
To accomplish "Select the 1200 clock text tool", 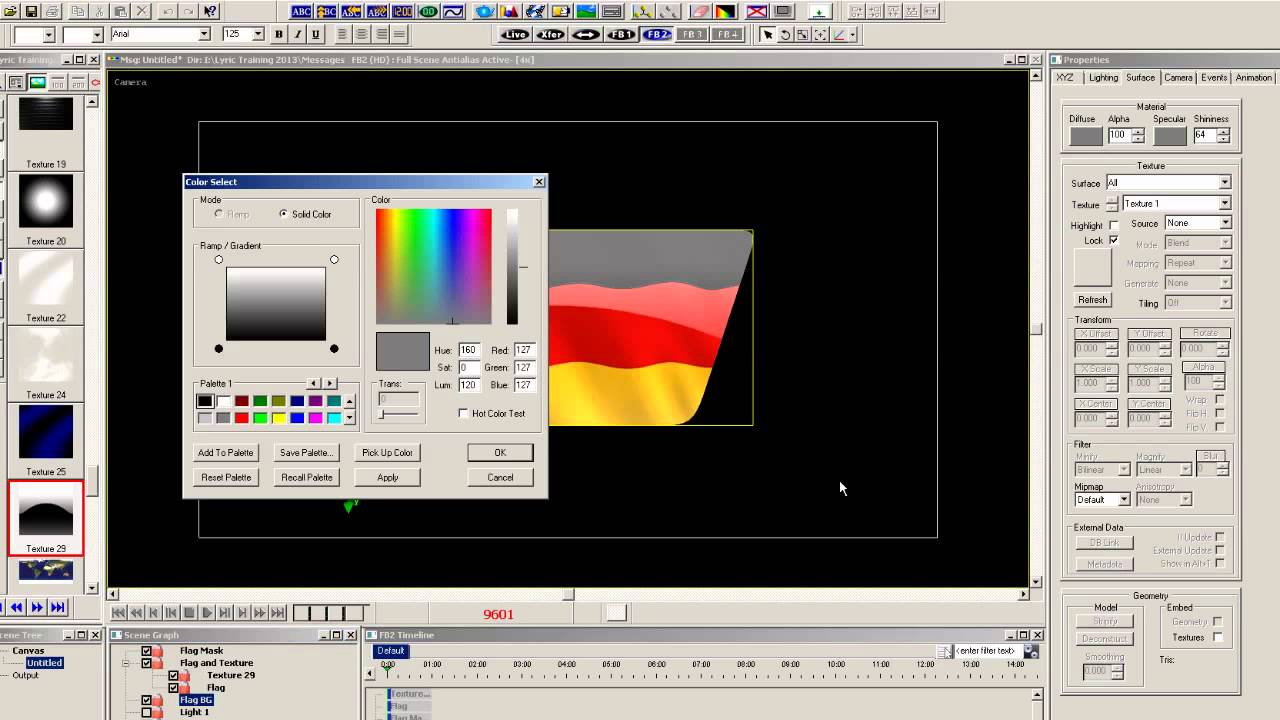I will click(x=402, y=11).
